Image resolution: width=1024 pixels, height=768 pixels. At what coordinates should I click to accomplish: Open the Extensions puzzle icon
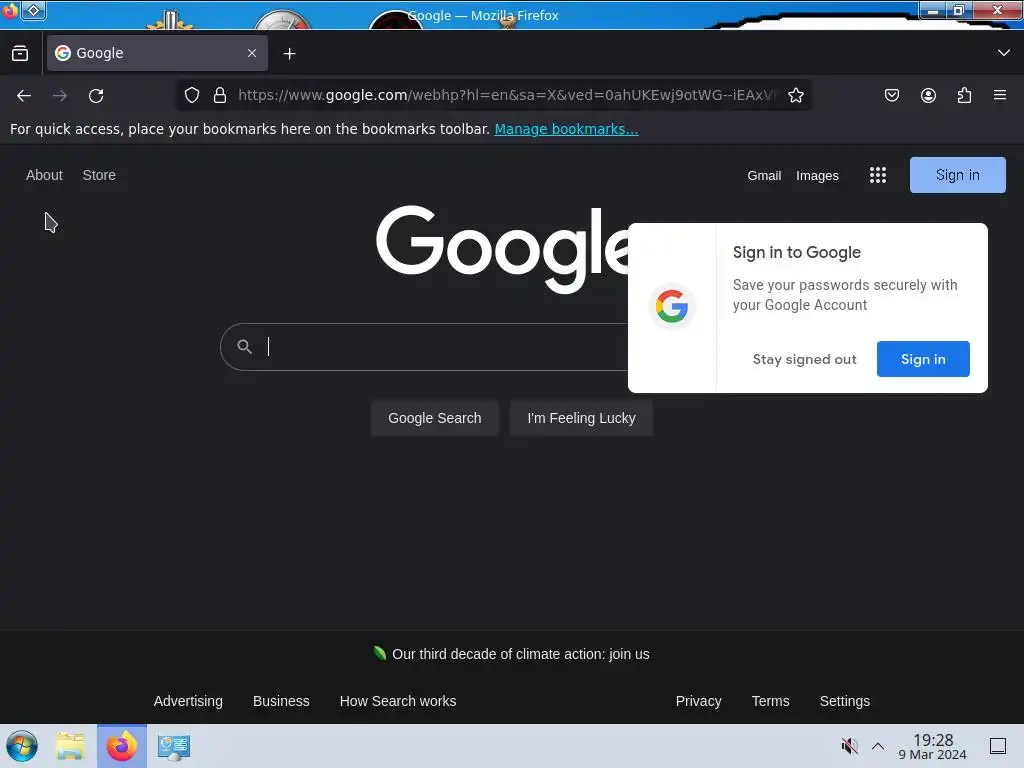point(964,95)
